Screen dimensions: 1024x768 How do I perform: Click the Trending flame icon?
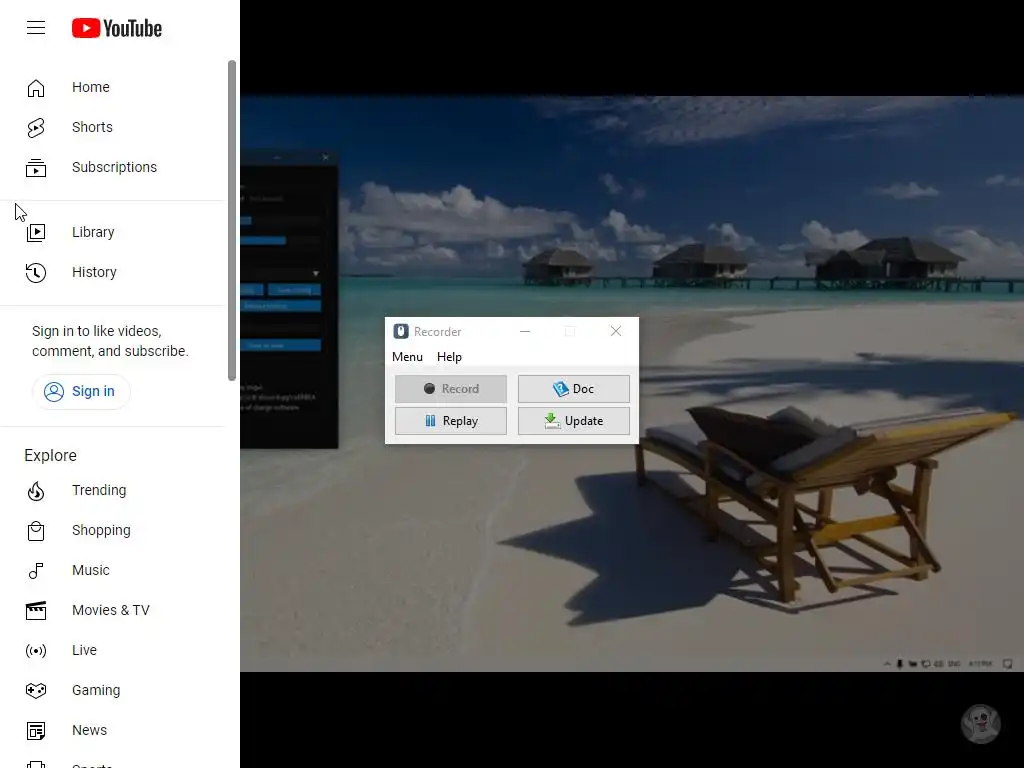(x=36, y=490)
